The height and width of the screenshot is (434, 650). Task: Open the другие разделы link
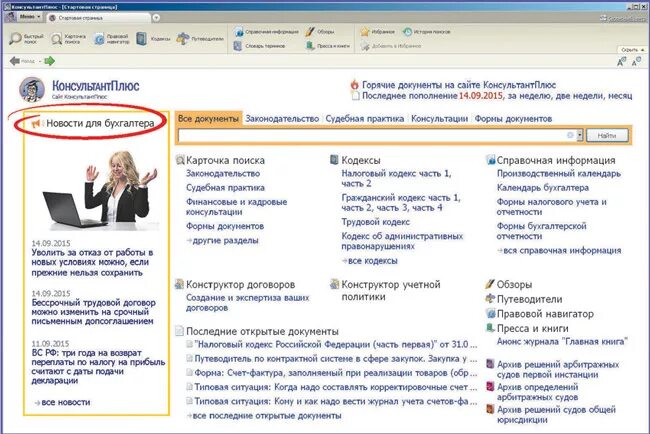(225, 240)
